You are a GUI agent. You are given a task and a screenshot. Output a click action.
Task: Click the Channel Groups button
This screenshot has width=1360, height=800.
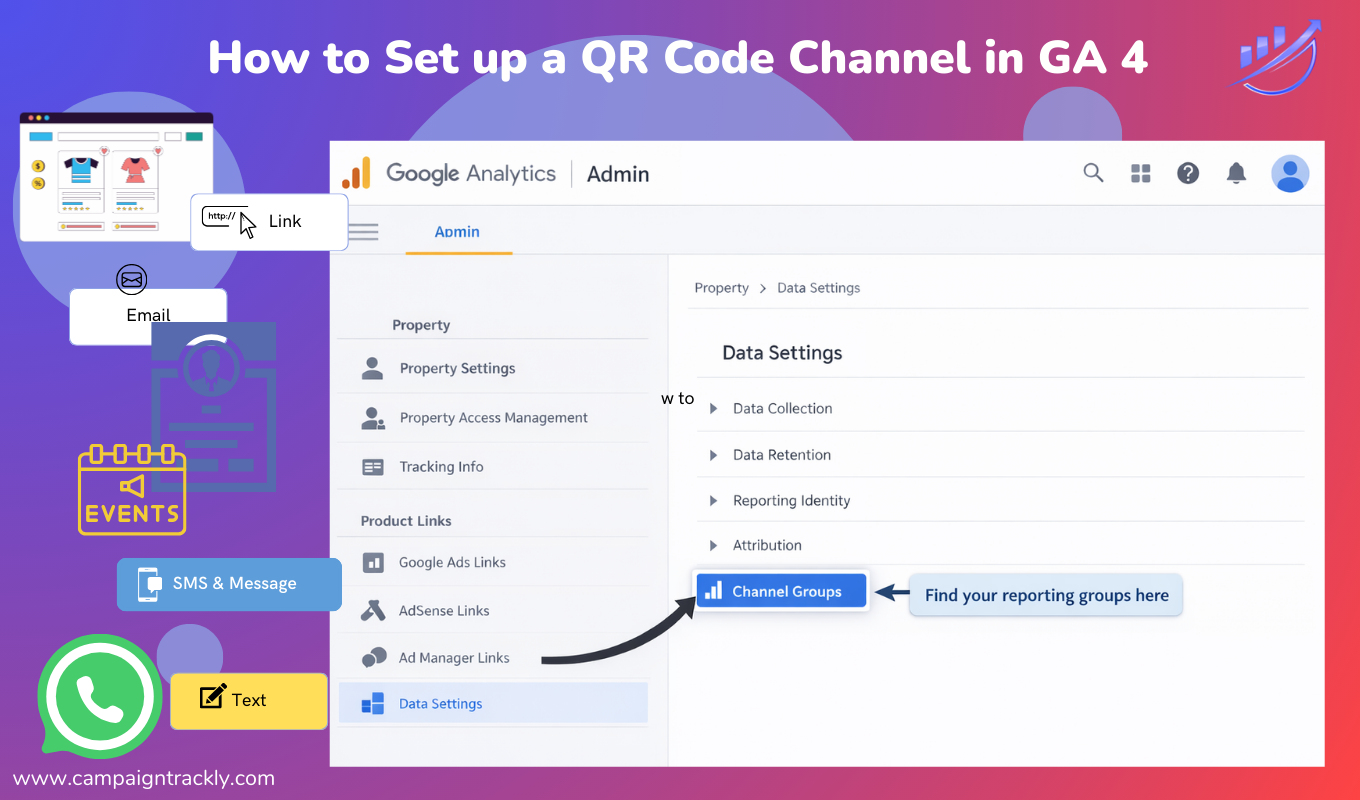pyautogui.click(x=781, y=592)
